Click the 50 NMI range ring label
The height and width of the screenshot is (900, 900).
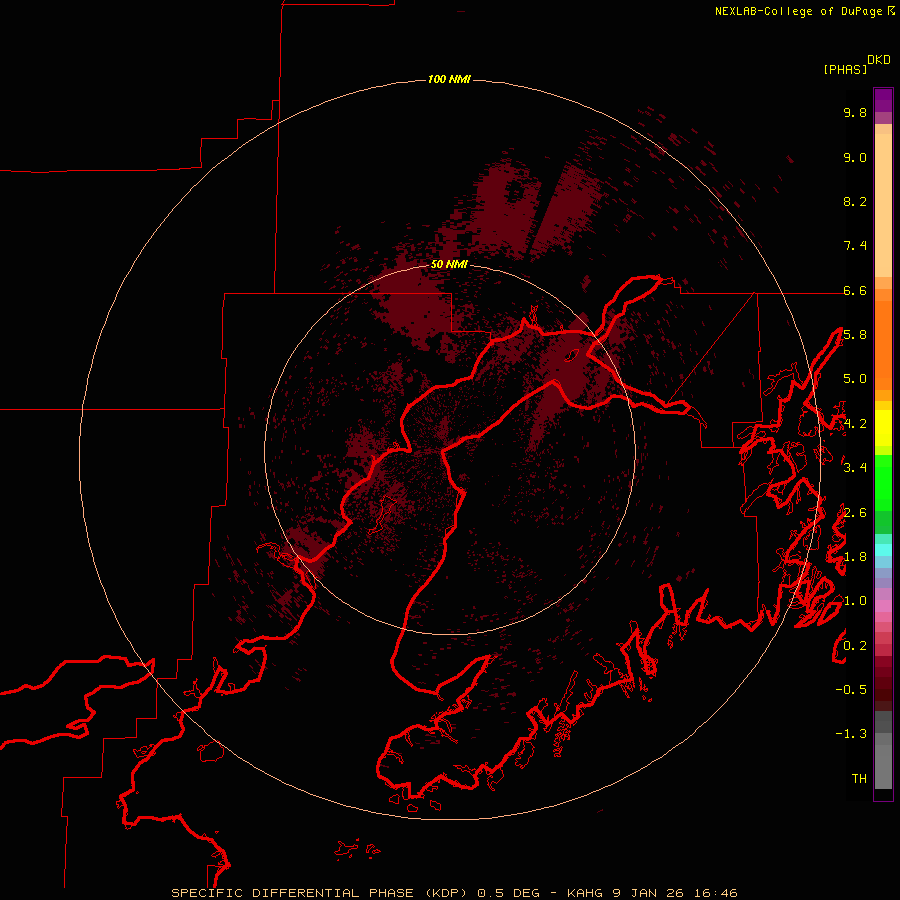(x=449, y=264)
